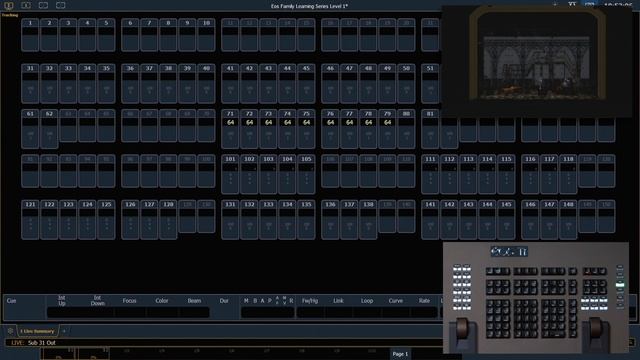The image size is (640, 360).
Task: Select channel 103 tile
Action: pos(268,174)
